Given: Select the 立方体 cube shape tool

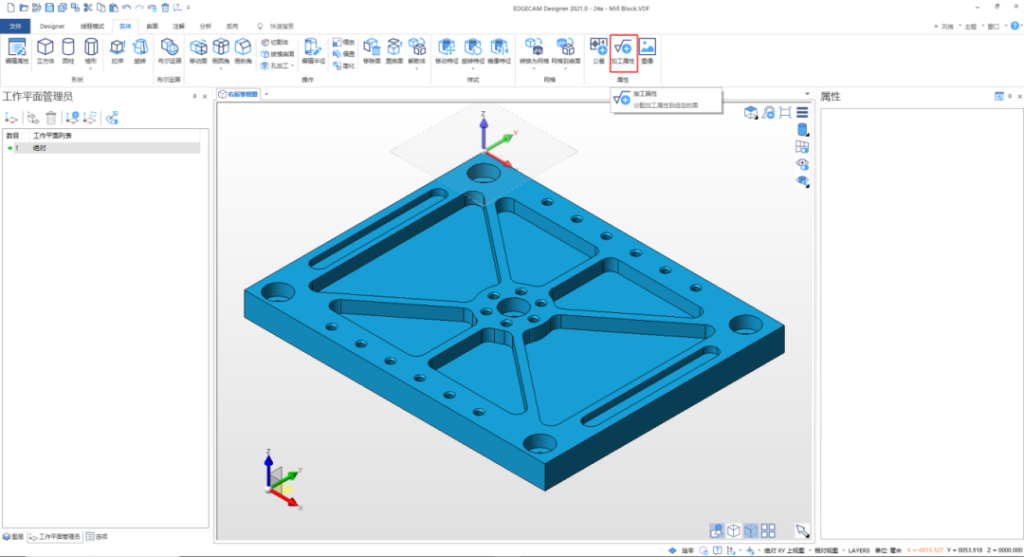Looking at the screenshot, I should coord(45,50).
